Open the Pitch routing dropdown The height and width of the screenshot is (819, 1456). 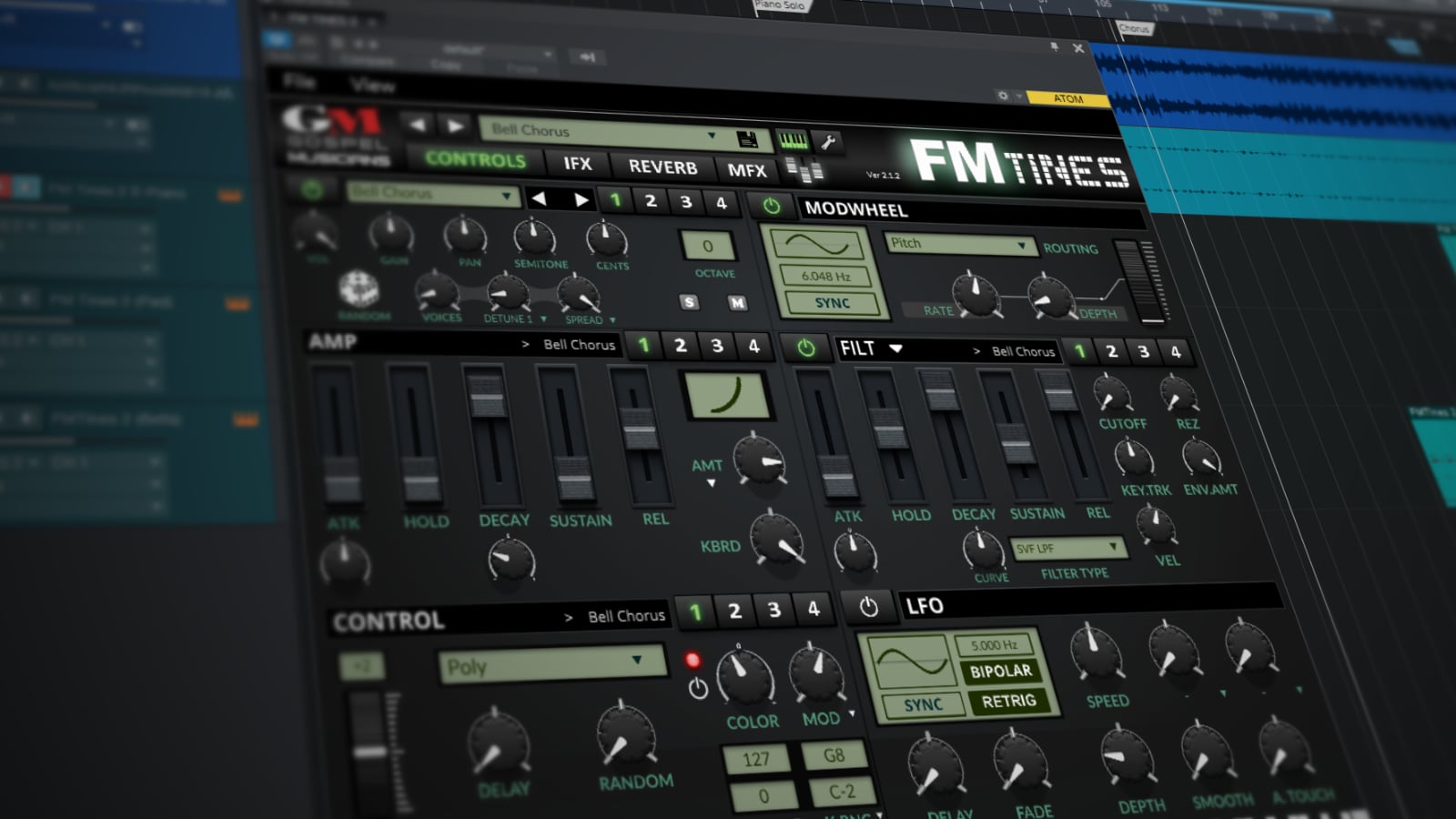point(960,244)
